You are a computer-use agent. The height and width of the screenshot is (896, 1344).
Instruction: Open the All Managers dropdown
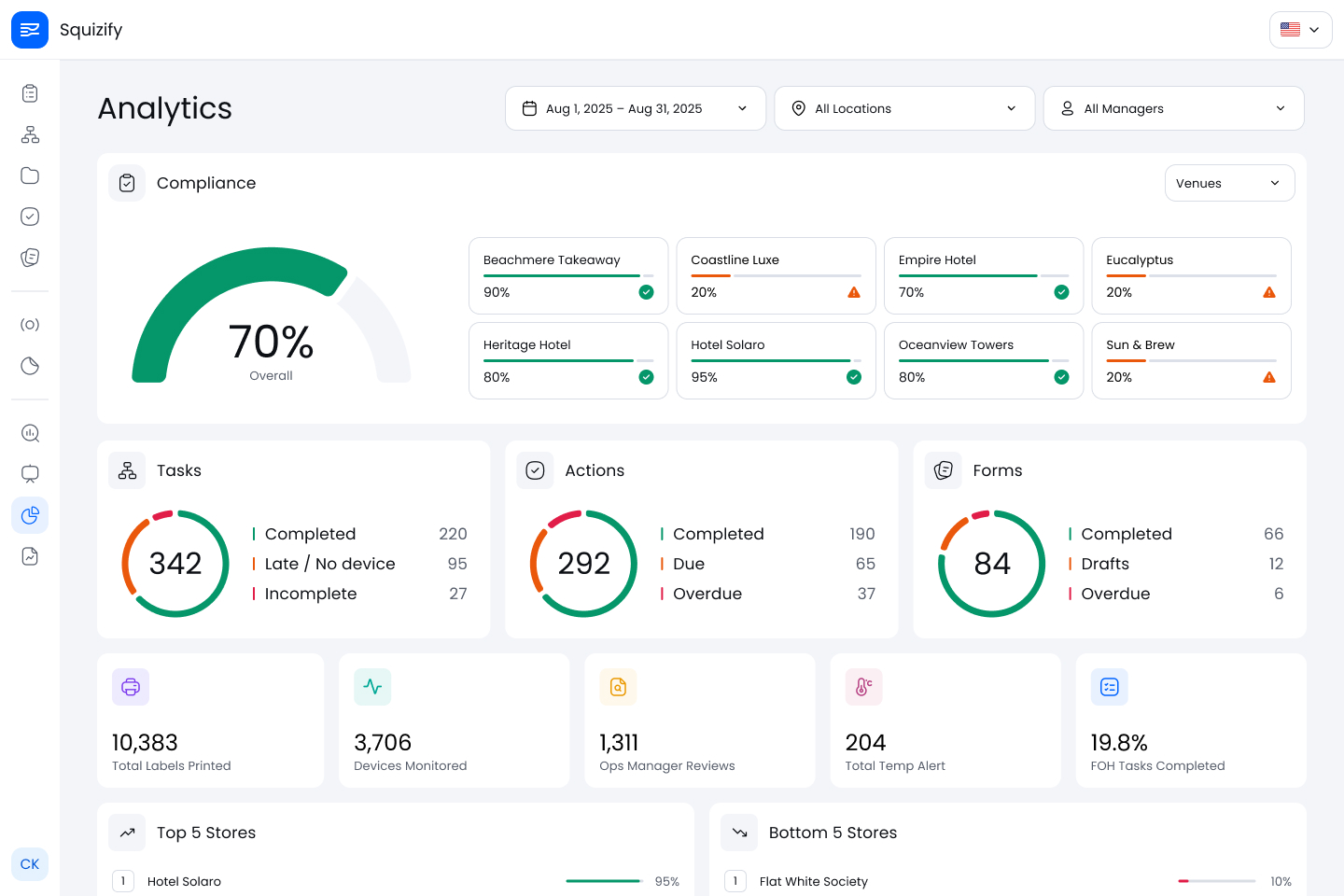click(x=1173, y=108)
